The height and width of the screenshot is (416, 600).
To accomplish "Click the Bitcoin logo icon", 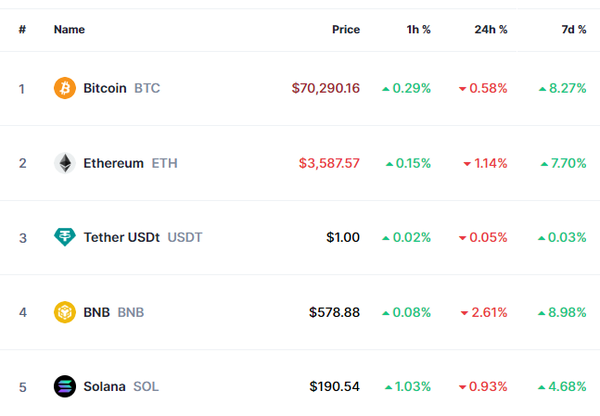I will pyautogui.click(x=64, y=88).
